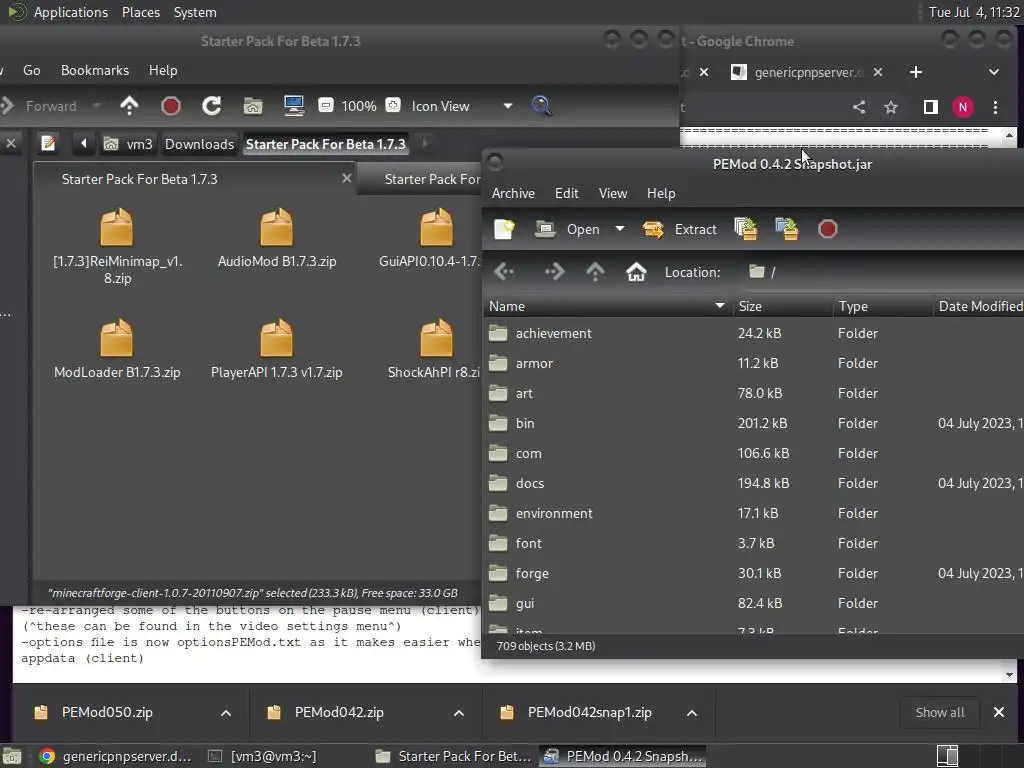Open the Icon View mode dropdown

[x=460, y=106]
